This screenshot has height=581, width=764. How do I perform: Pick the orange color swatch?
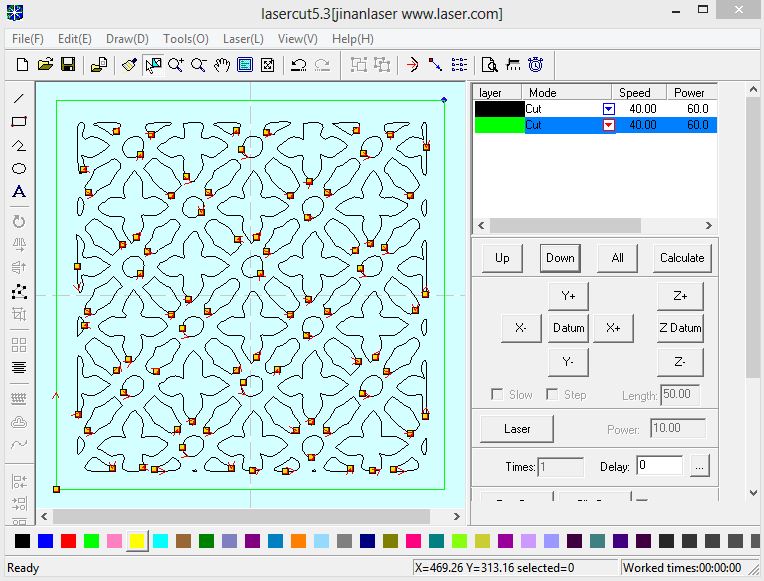[298, 541]
